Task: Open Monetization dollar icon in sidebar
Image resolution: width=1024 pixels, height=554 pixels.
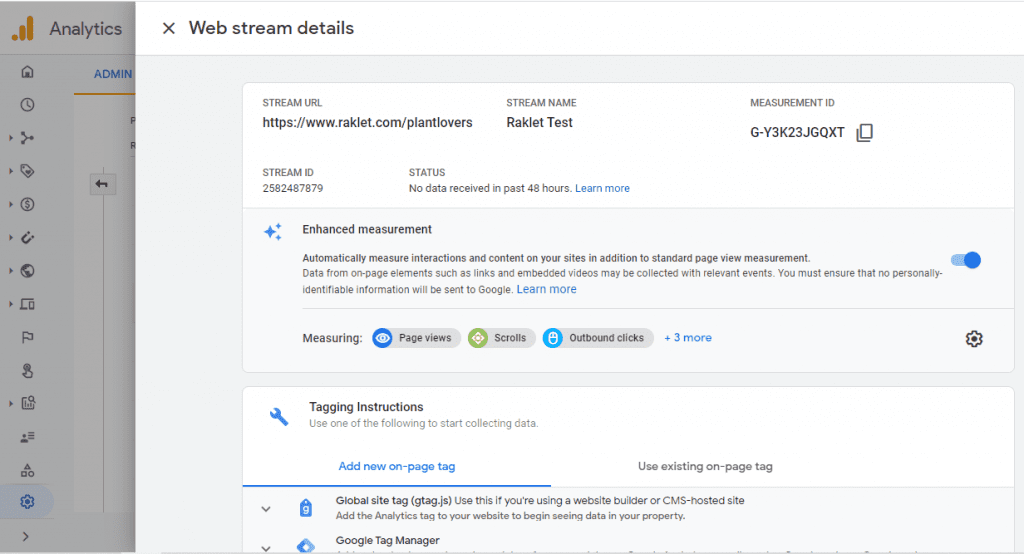Action: coord(27,204)
